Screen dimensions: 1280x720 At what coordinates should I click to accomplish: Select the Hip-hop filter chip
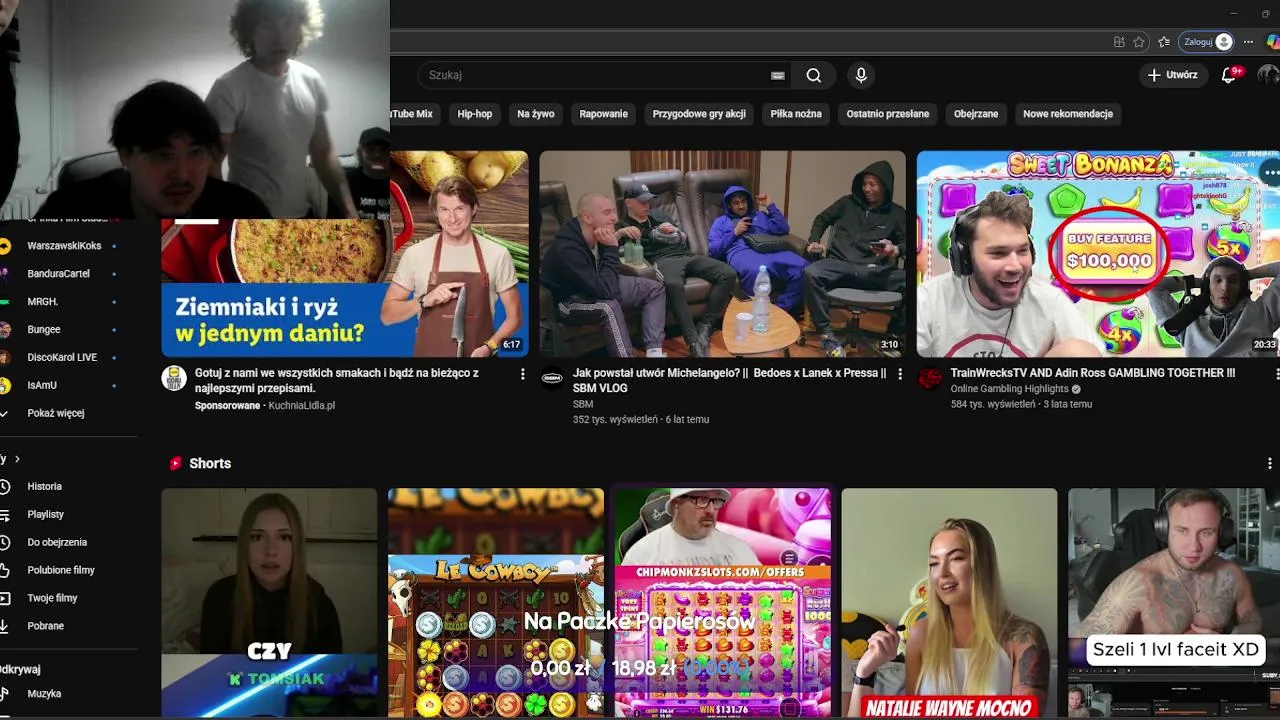[x=475, y=114]
